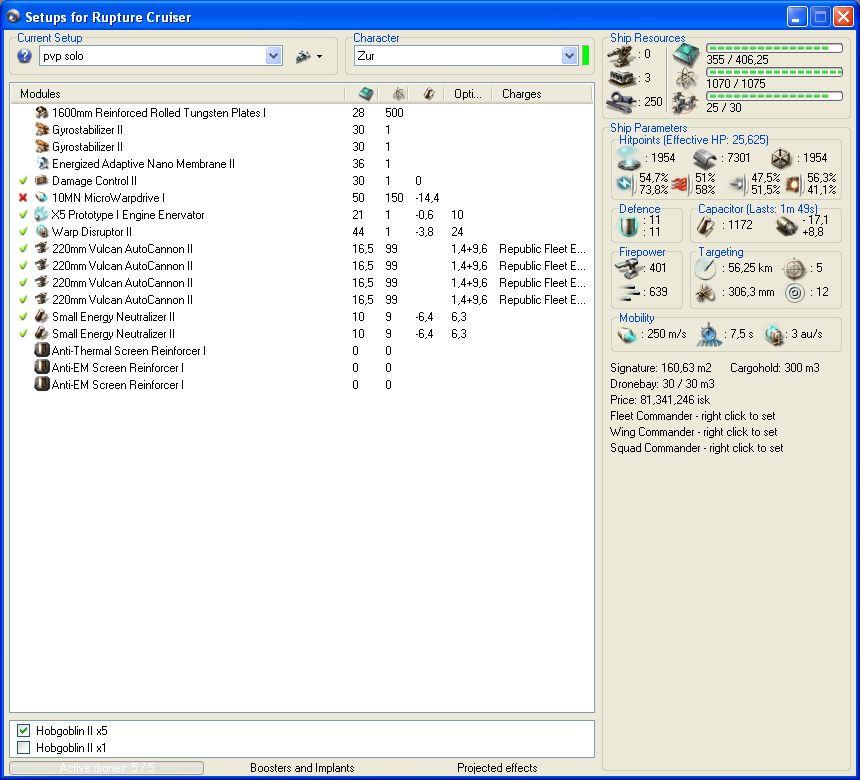
Task: Click the Warp Disruptor II module icon
Action: pyautogui.click(x=42, y=231)
